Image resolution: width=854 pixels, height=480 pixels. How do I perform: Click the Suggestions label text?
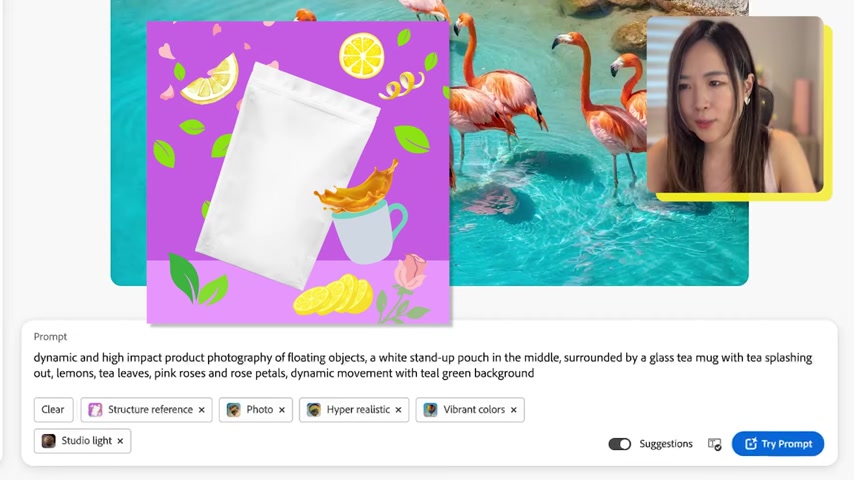pyautogui.click(x=666, y=444)
